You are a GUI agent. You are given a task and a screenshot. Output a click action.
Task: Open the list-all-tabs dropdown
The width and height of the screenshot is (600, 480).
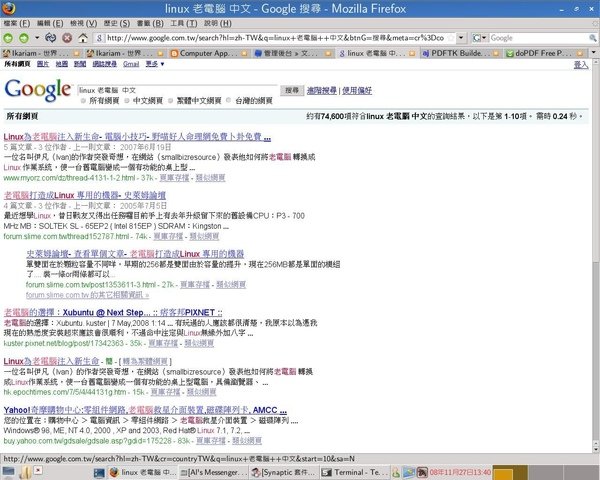[x=594, y=52]
